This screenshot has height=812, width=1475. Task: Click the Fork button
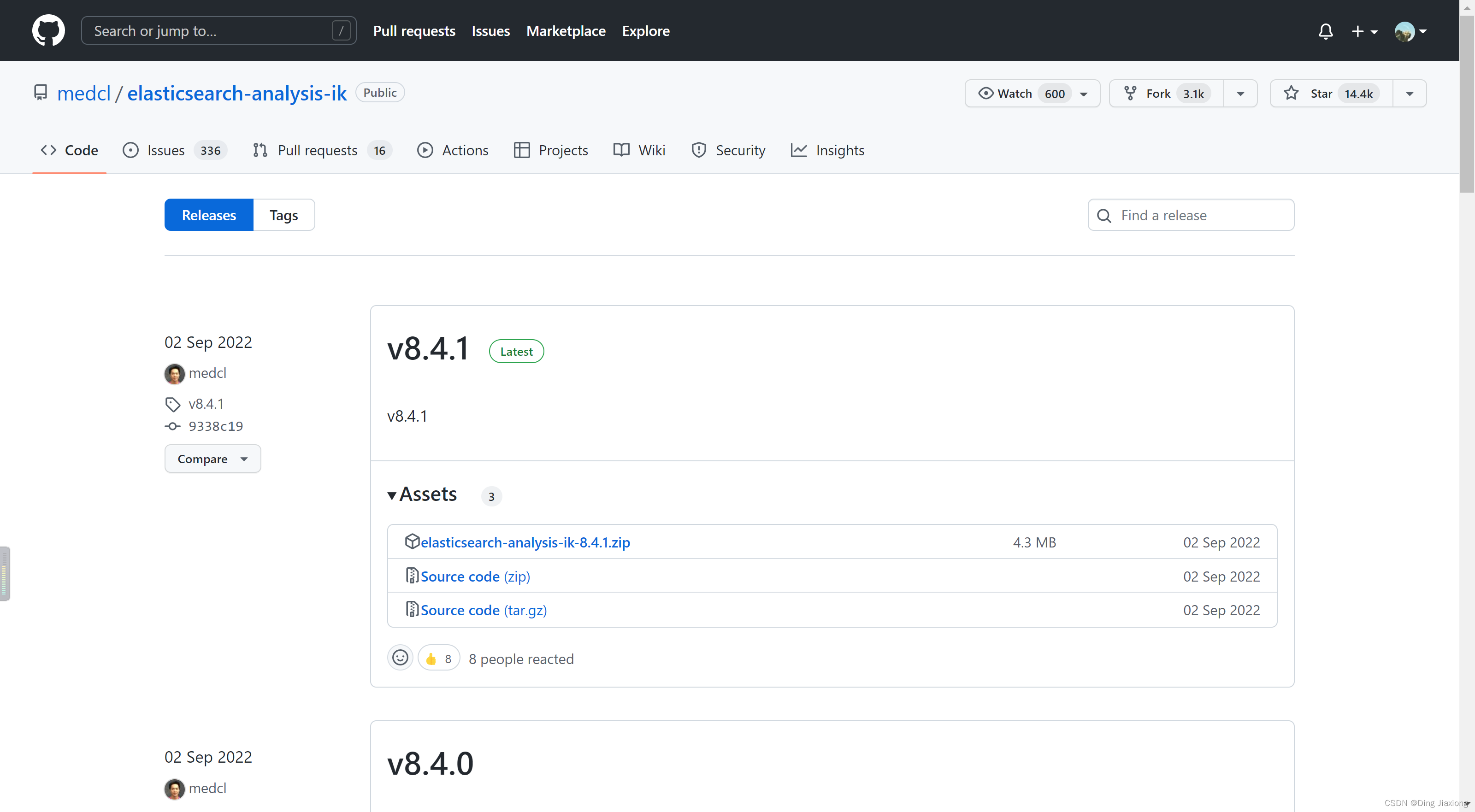(x=1167, y=94)
